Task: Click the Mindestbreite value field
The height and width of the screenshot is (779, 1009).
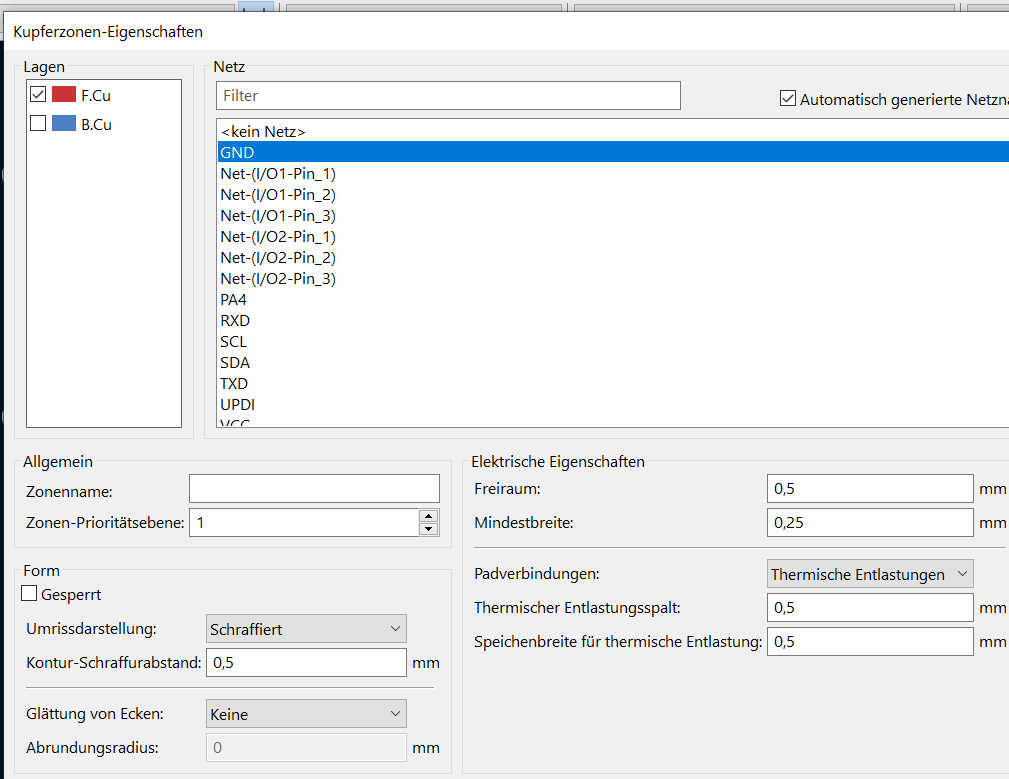Action: 869,522
